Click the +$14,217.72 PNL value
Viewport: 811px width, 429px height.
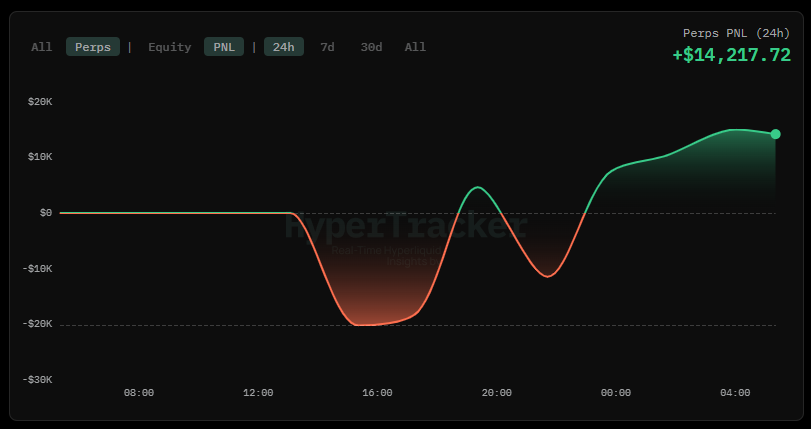[x=731, y=55]
